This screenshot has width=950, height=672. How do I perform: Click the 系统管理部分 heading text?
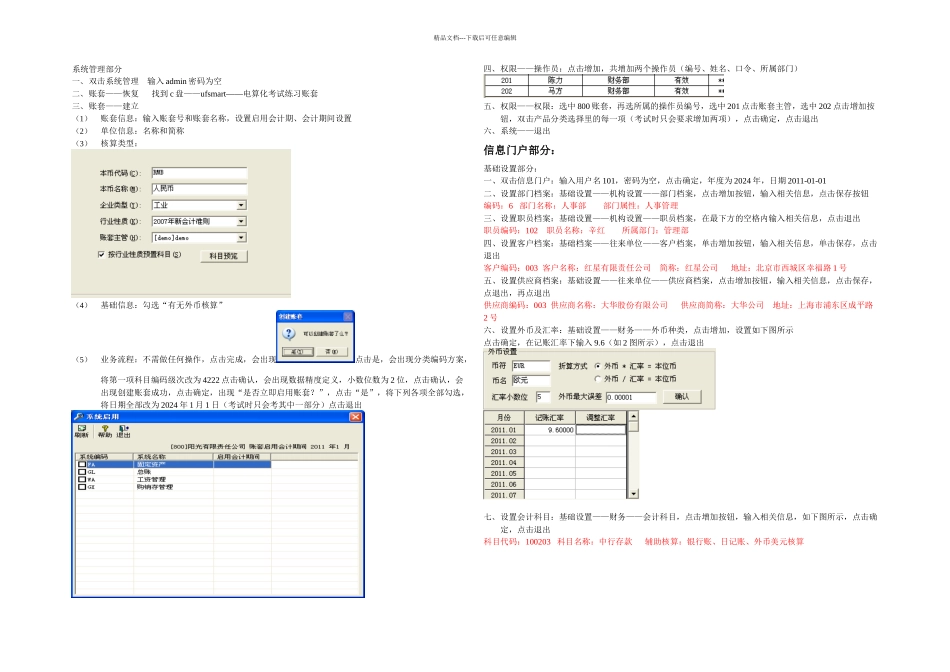tap(97, 68)
